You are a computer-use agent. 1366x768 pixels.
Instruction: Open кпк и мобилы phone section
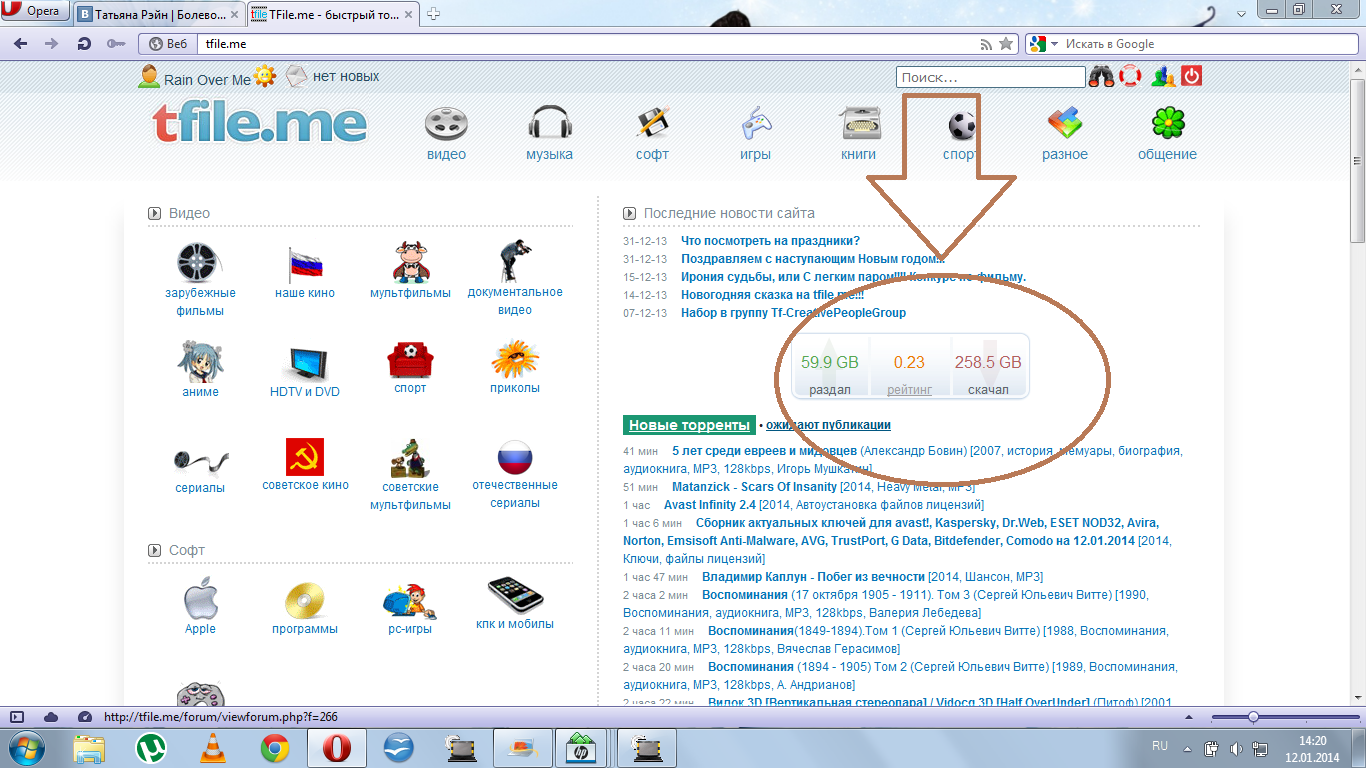(x=515, y=595)
